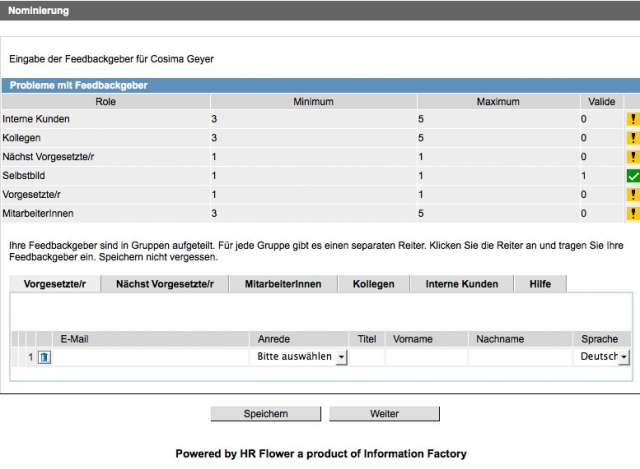Select the Kollegen tab

coord(374,284)
